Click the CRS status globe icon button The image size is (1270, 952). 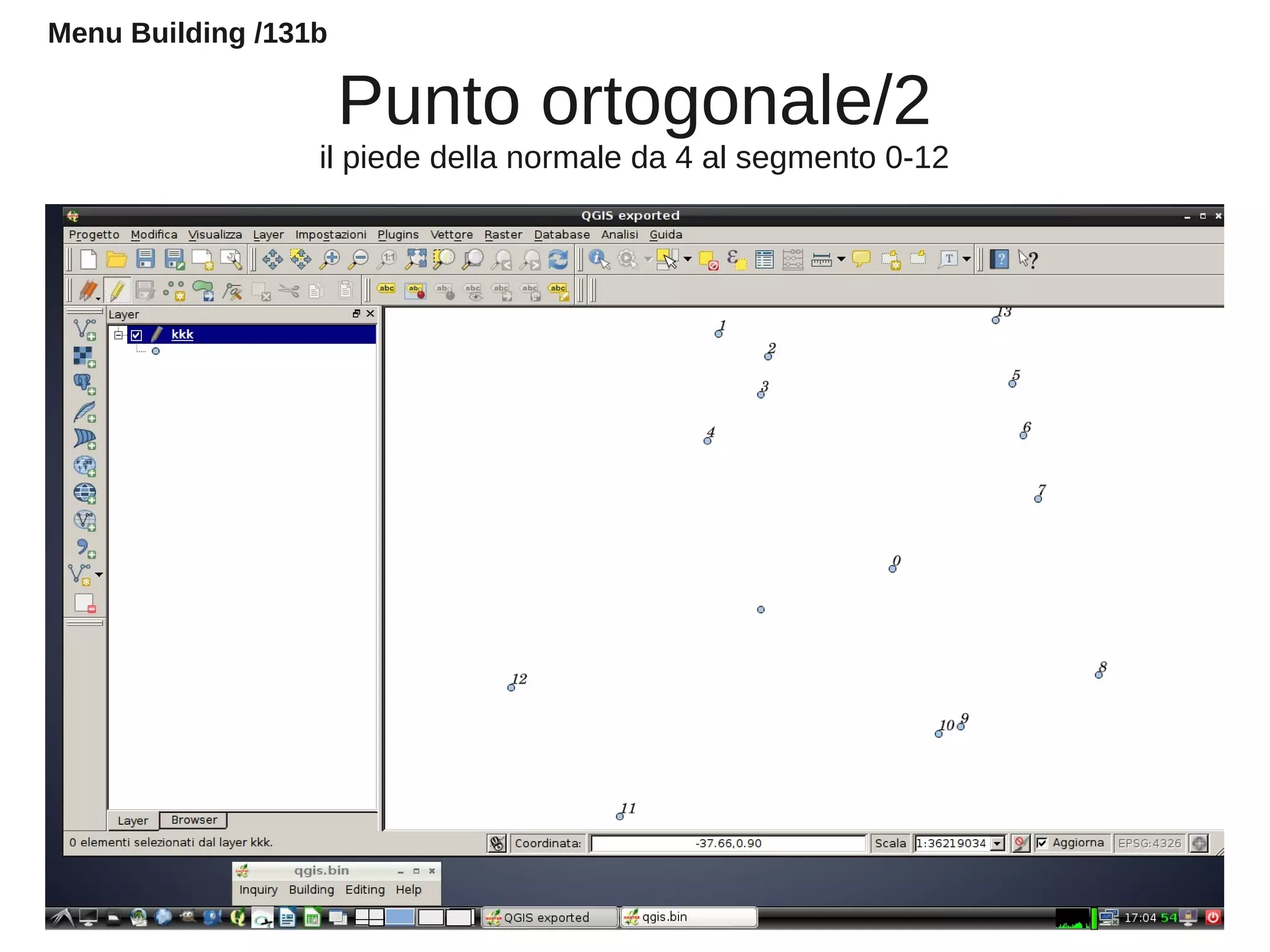click(1199, 843)
